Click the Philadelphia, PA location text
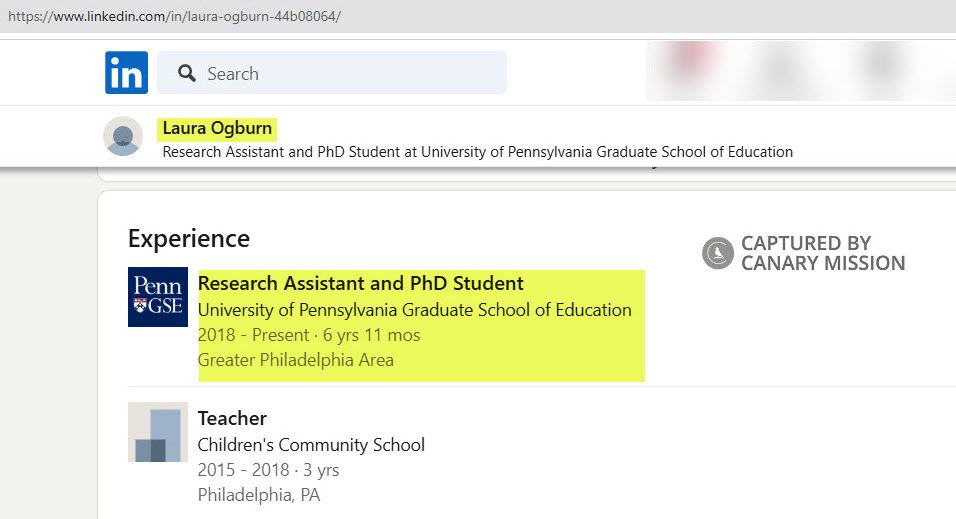The height and width of the screenshot is (519, 956). point(259,495)
